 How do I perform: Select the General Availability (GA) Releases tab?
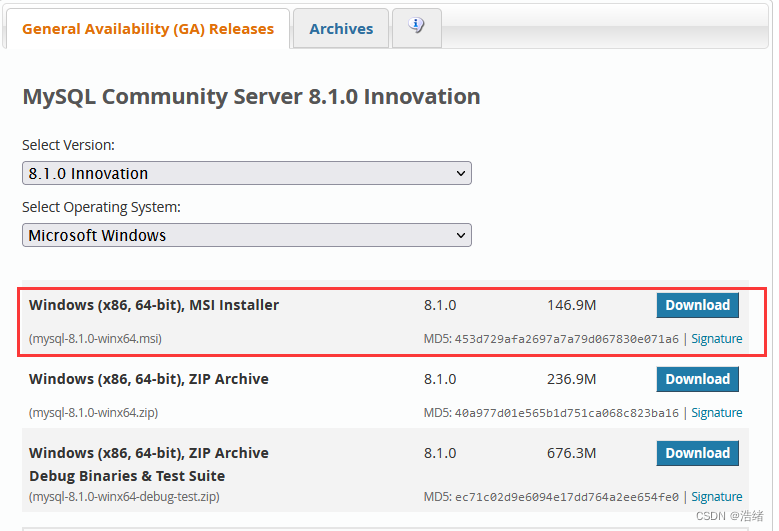point(148,29)
